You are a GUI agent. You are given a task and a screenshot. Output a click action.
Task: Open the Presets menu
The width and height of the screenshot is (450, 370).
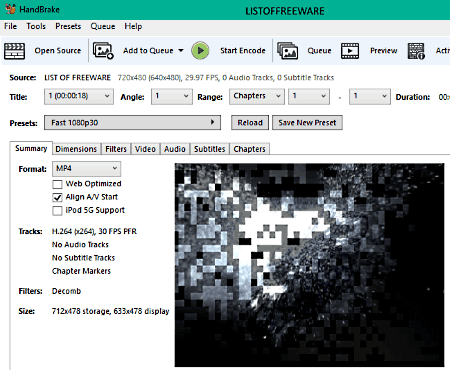coord(68,26)
